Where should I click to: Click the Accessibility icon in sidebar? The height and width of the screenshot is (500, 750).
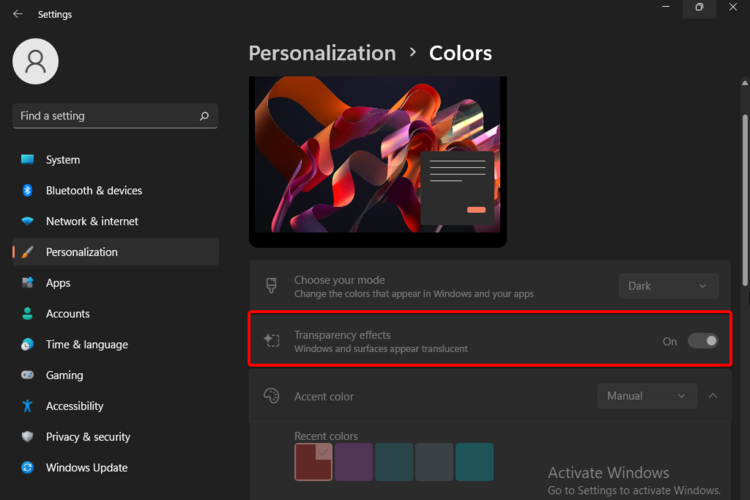point(27,406)
